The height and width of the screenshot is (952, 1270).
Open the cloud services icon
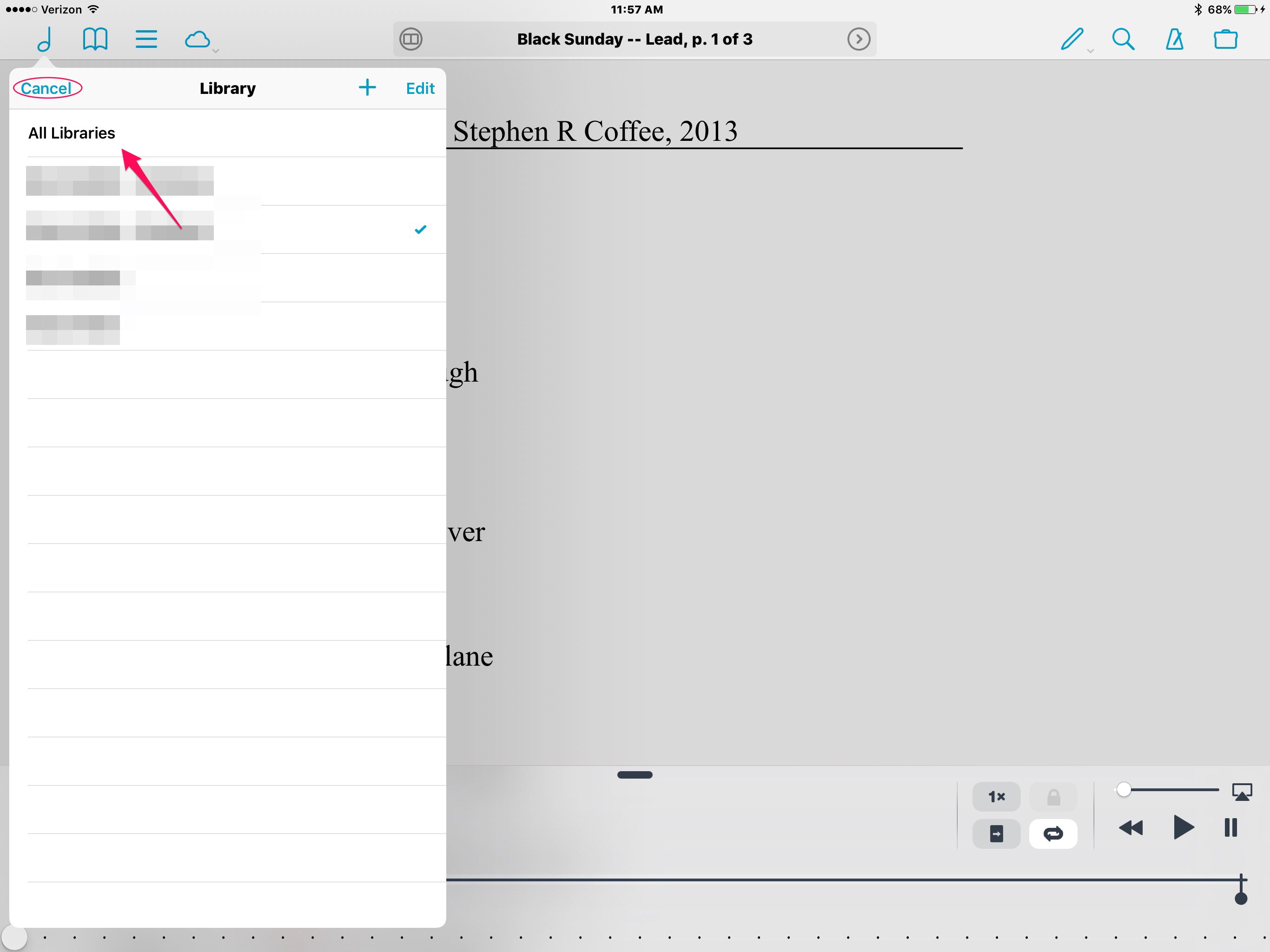(x=198, y=39)
